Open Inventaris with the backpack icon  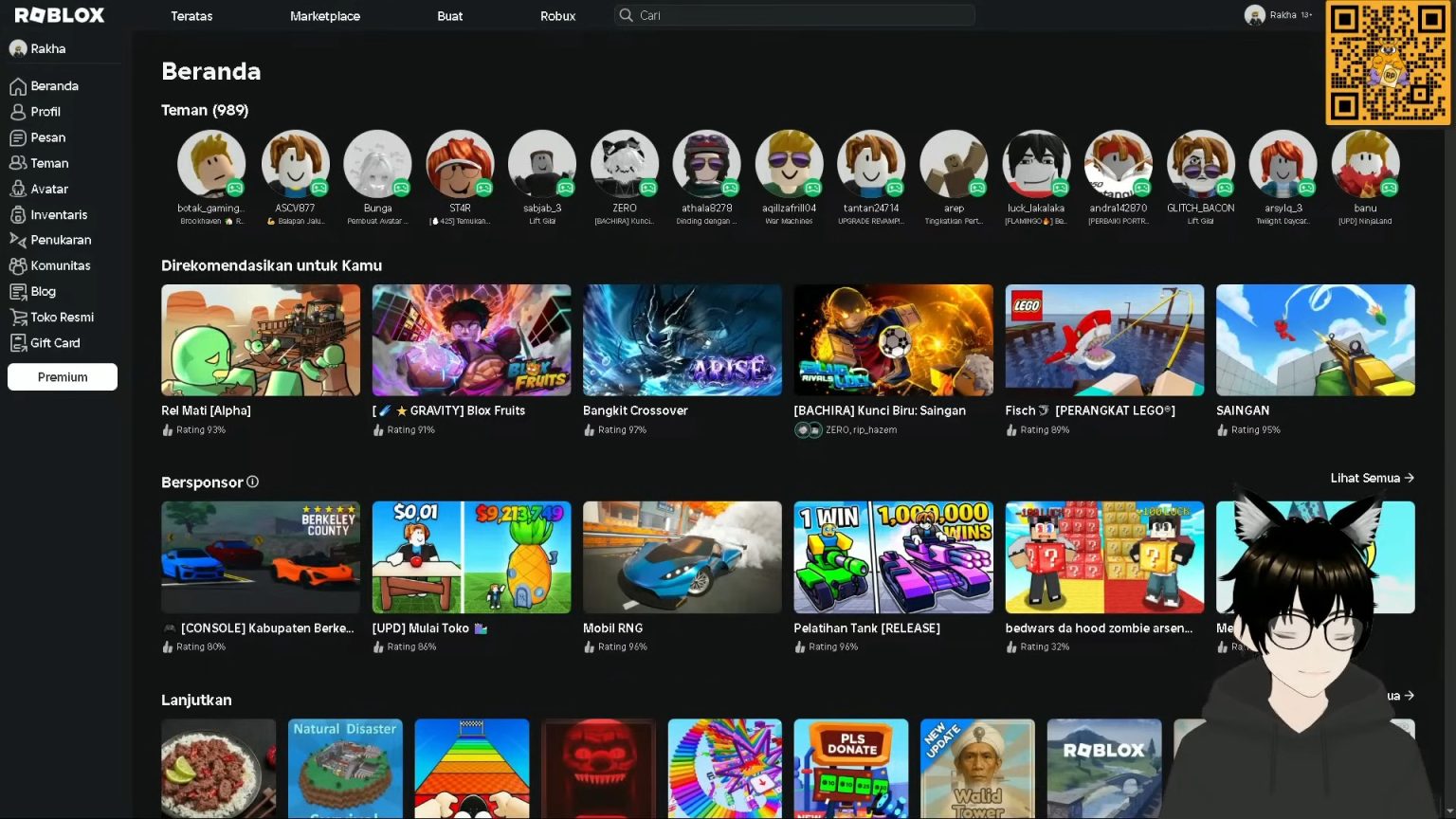[18, 214]
